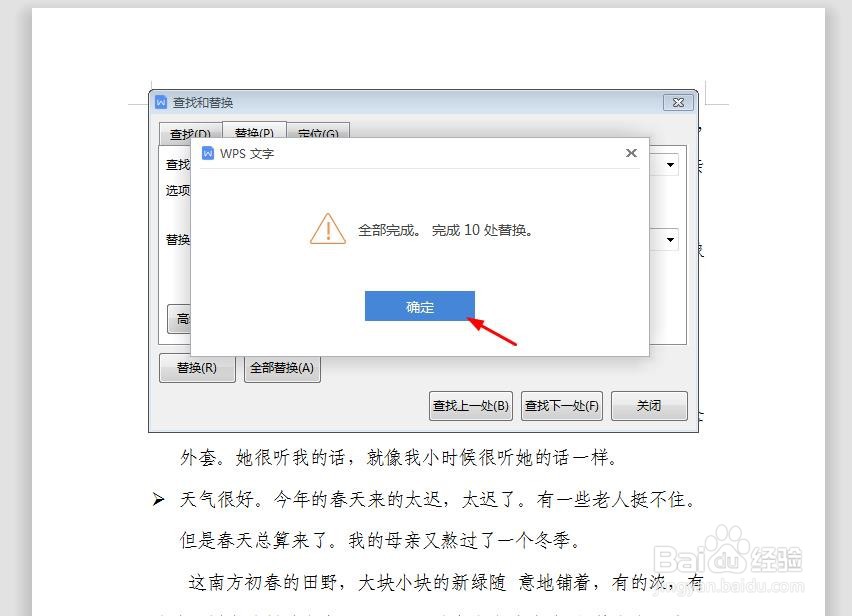Expand the replace-with dropdown arrow
The image size is (852, 616).
point(670,240)
